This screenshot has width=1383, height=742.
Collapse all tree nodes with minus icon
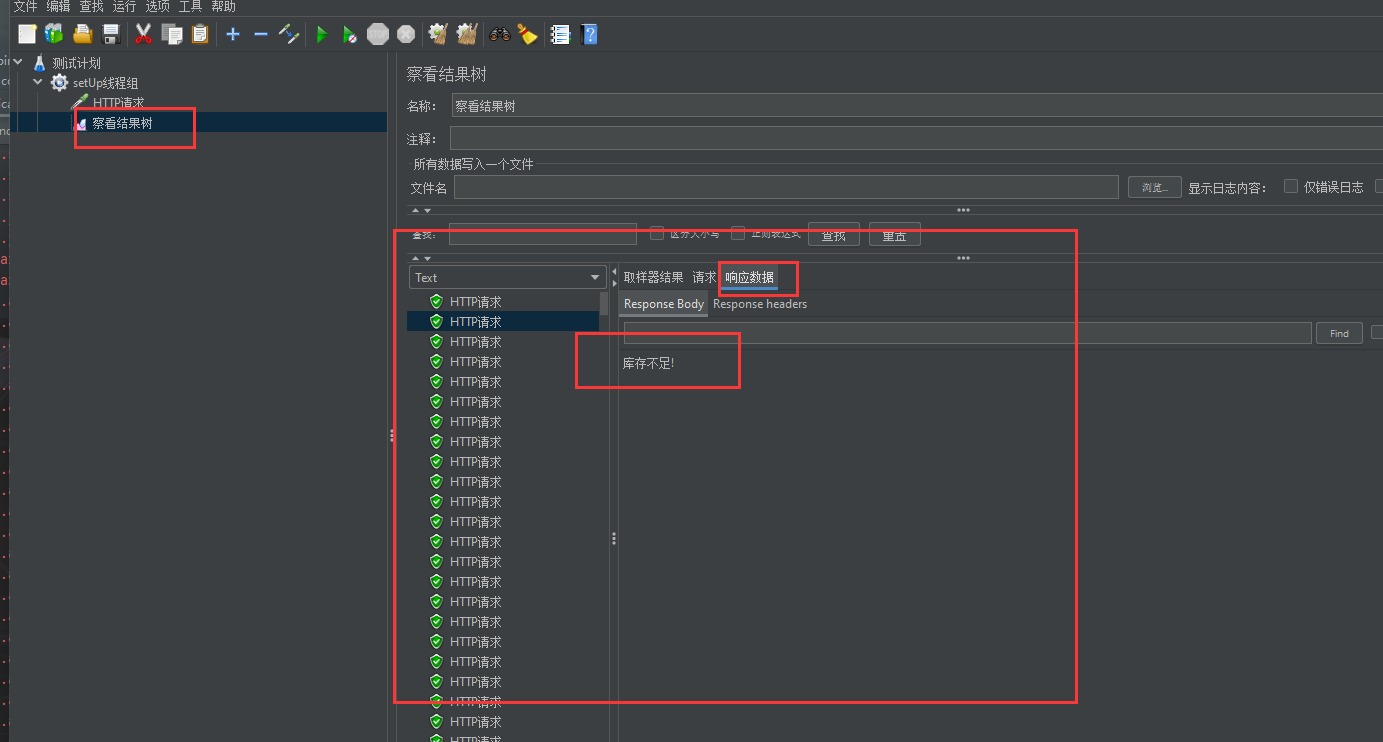tap(261, 35)
